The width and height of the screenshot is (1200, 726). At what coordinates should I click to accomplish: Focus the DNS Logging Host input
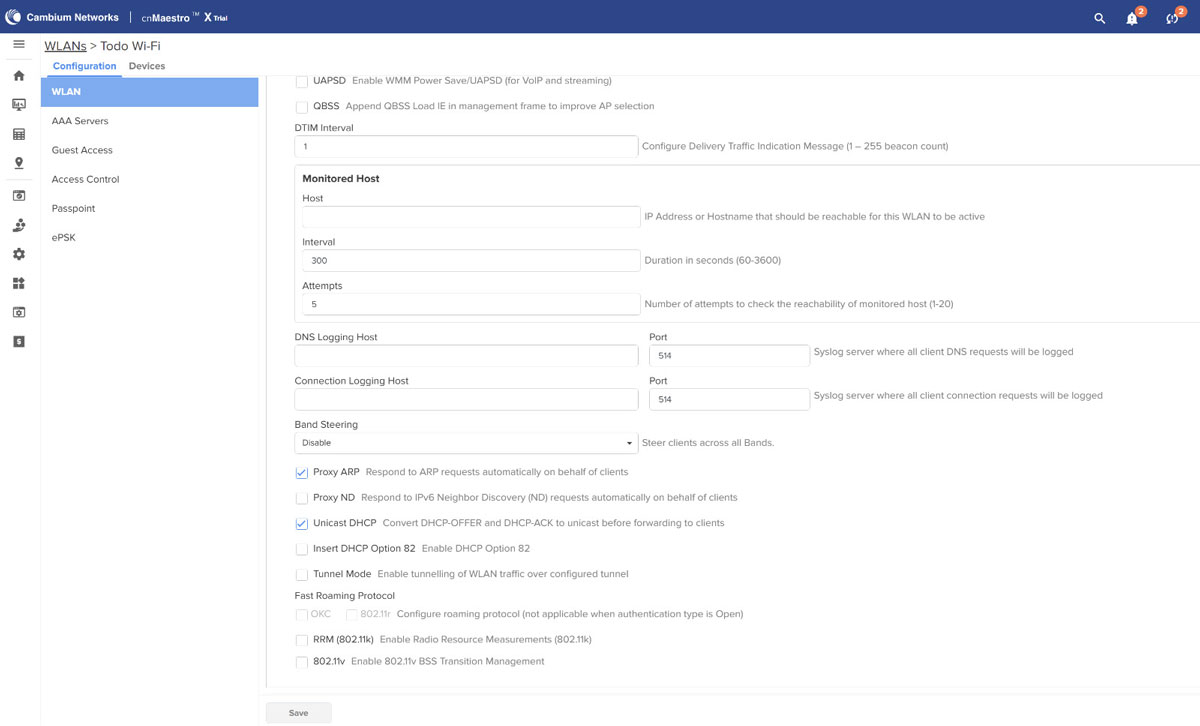(x=466, y=355)
